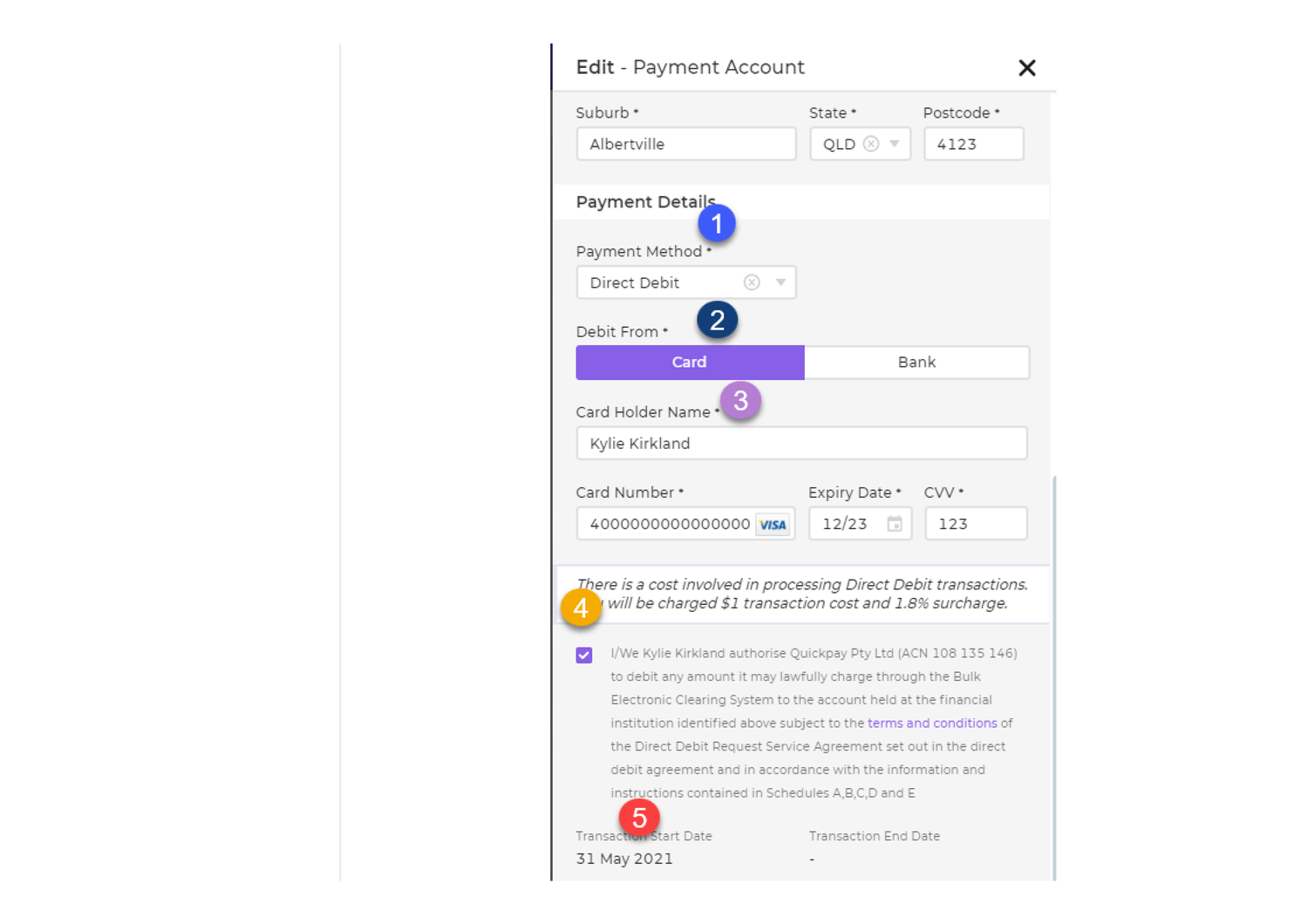Click the Visa card brand icon
The image size is (1308, 924).
click(x=773, y=524)
